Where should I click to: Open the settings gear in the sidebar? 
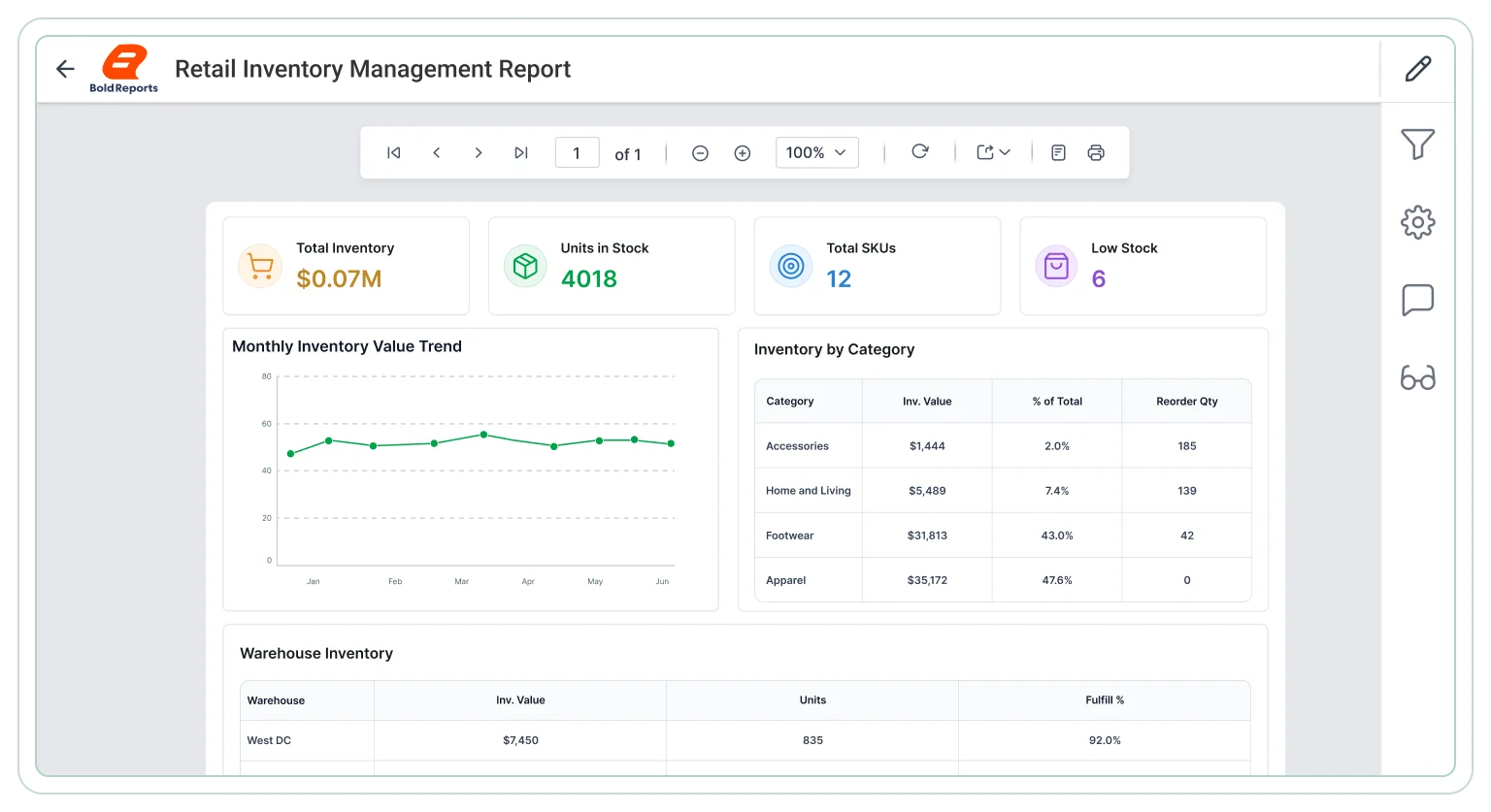pos(1418,222)
